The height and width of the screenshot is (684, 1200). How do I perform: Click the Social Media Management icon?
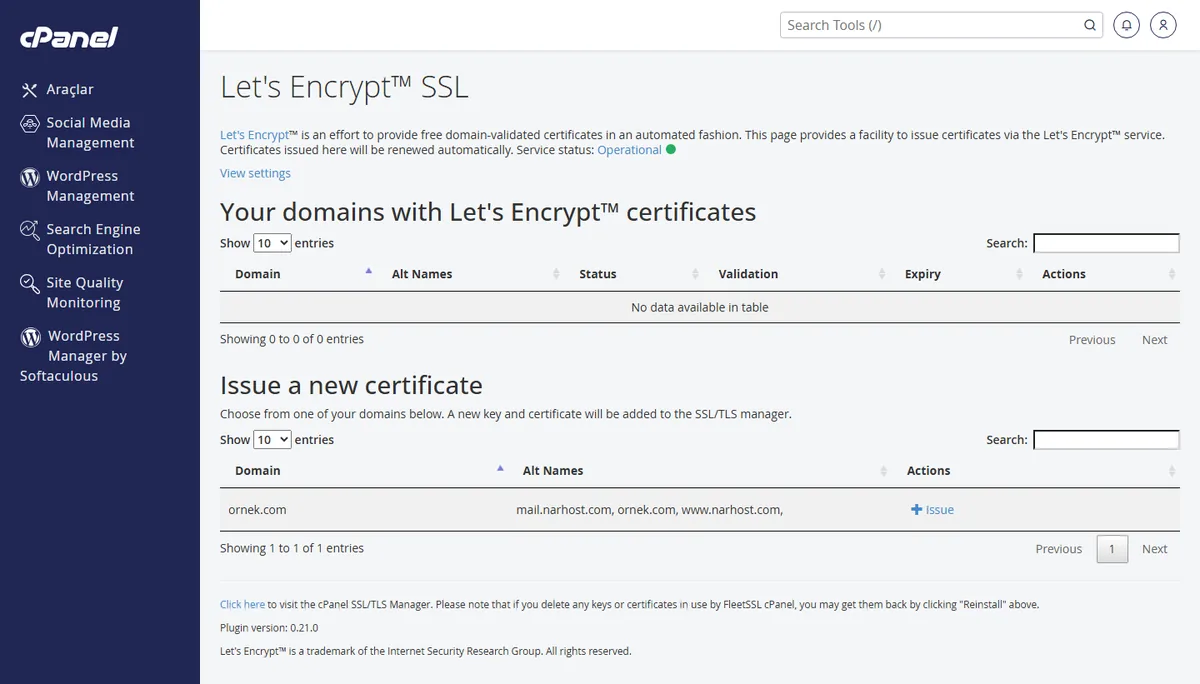[30, 124]
